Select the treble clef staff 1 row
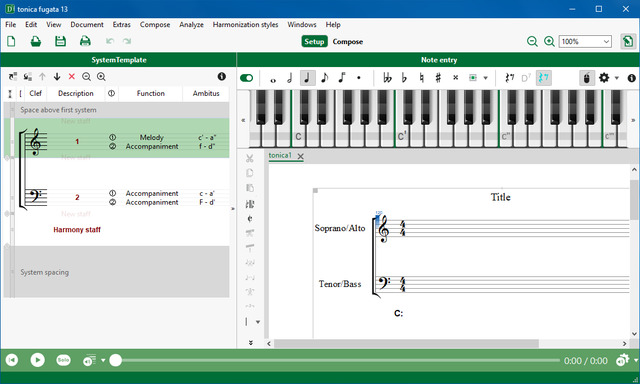 coord(117,139)
